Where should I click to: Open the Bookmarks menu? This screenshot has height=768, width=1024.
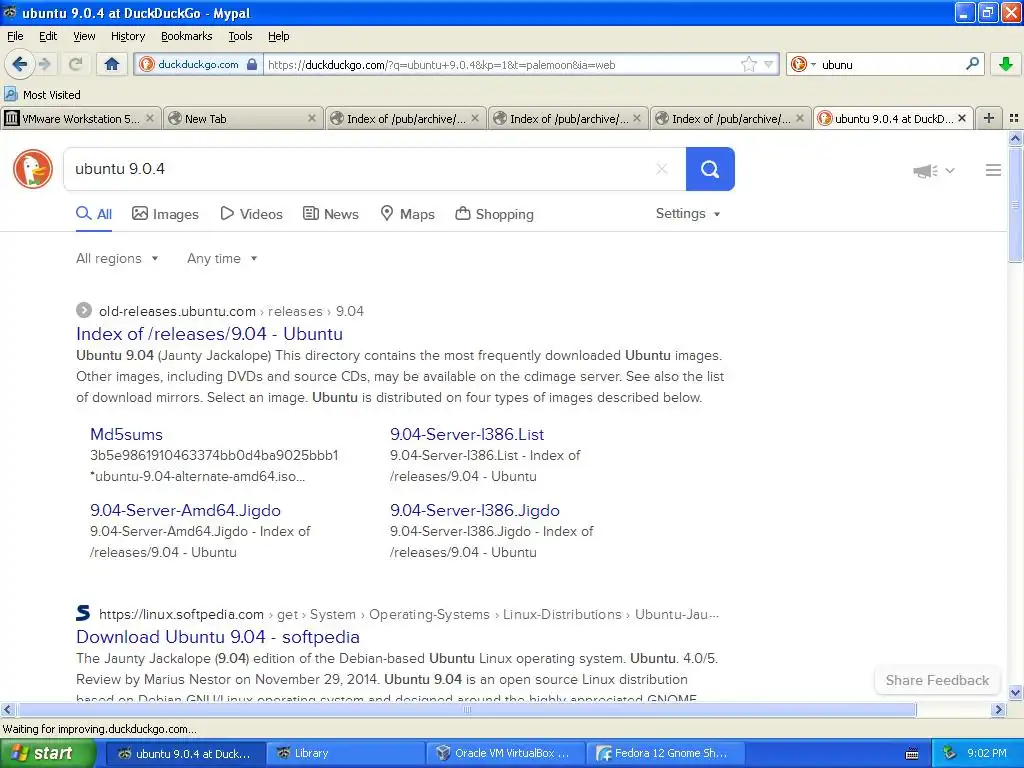(x=186, y=36)
